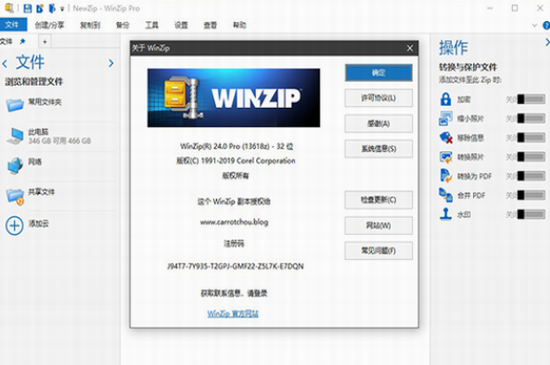
Task: Select the 此电脑 entry label
Action: (39, 132)
